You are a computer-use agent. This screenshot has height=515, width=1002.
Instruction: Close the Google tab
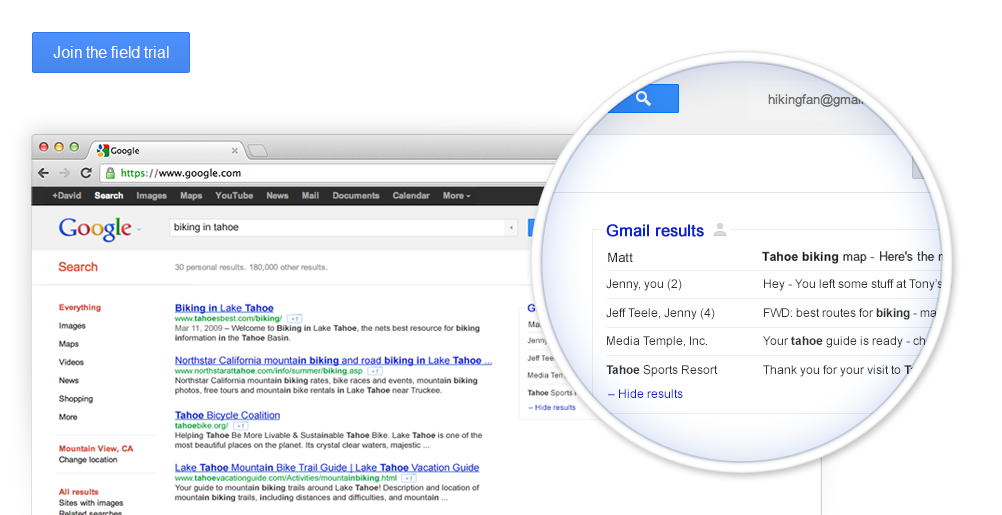[x=235, y=151]
